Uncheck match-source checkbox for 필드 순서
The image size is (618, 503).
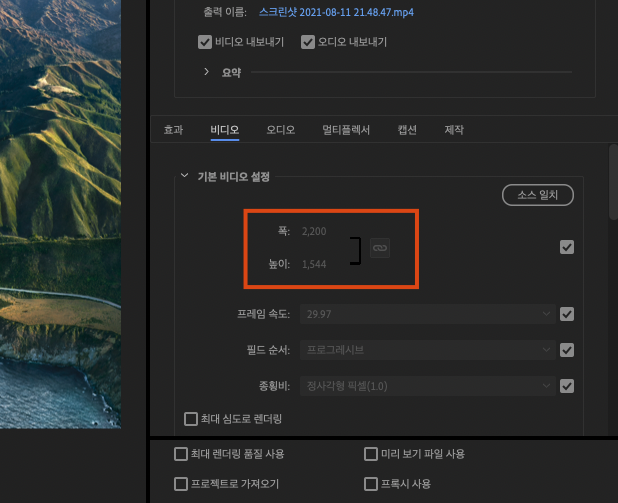(567, 350)
